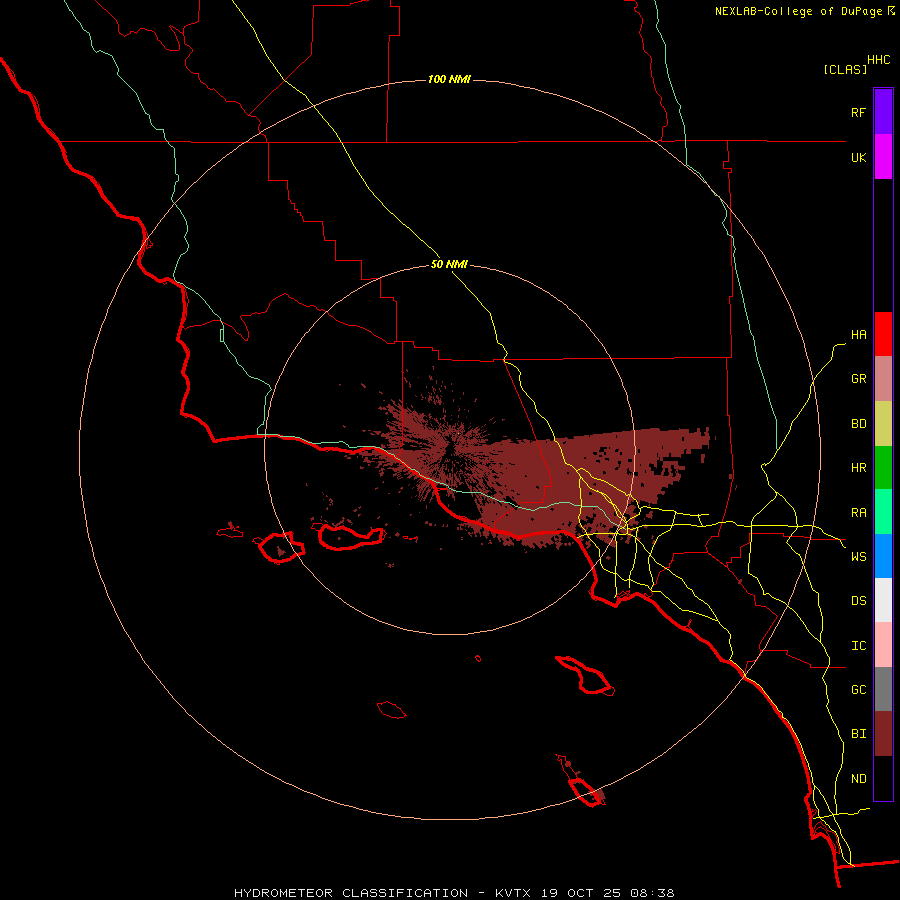Click the HHC product code label

878,60
